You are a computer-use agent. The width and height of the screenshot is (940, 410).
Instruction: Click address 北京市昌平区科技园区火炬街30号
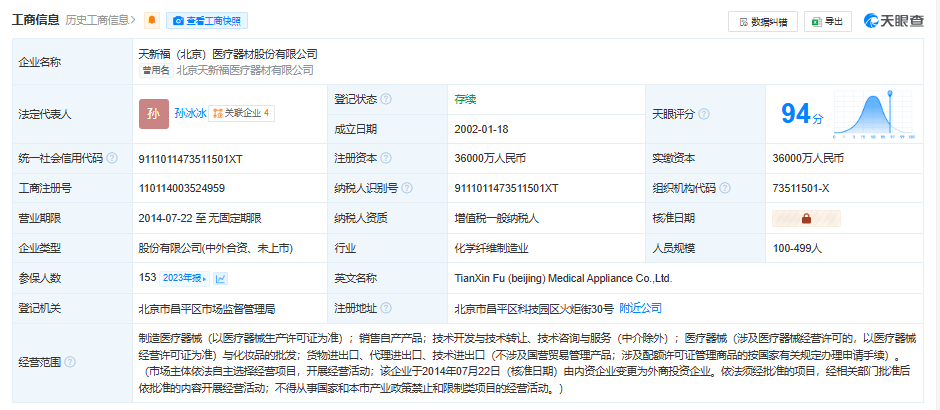pos(534,309)
